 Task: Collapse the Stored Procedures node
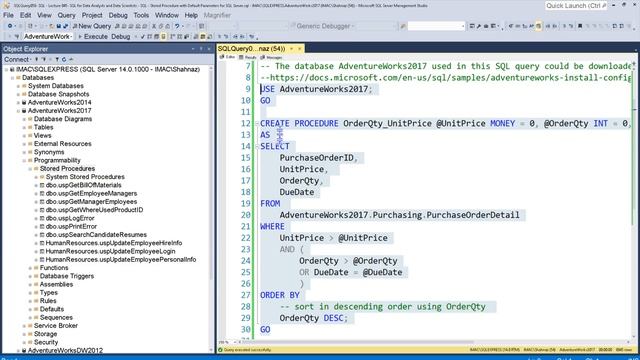[x=30, y=169]
